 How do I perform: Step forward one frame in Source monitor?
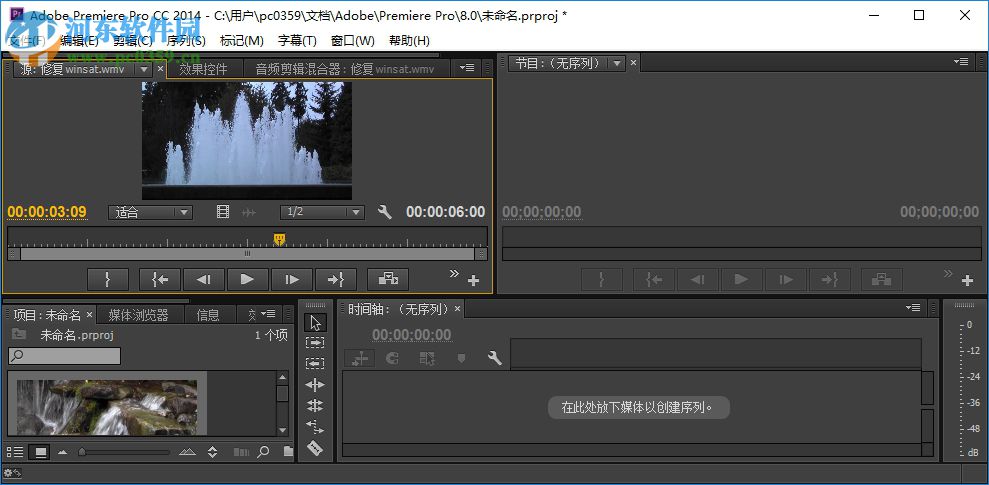[291, 279]
